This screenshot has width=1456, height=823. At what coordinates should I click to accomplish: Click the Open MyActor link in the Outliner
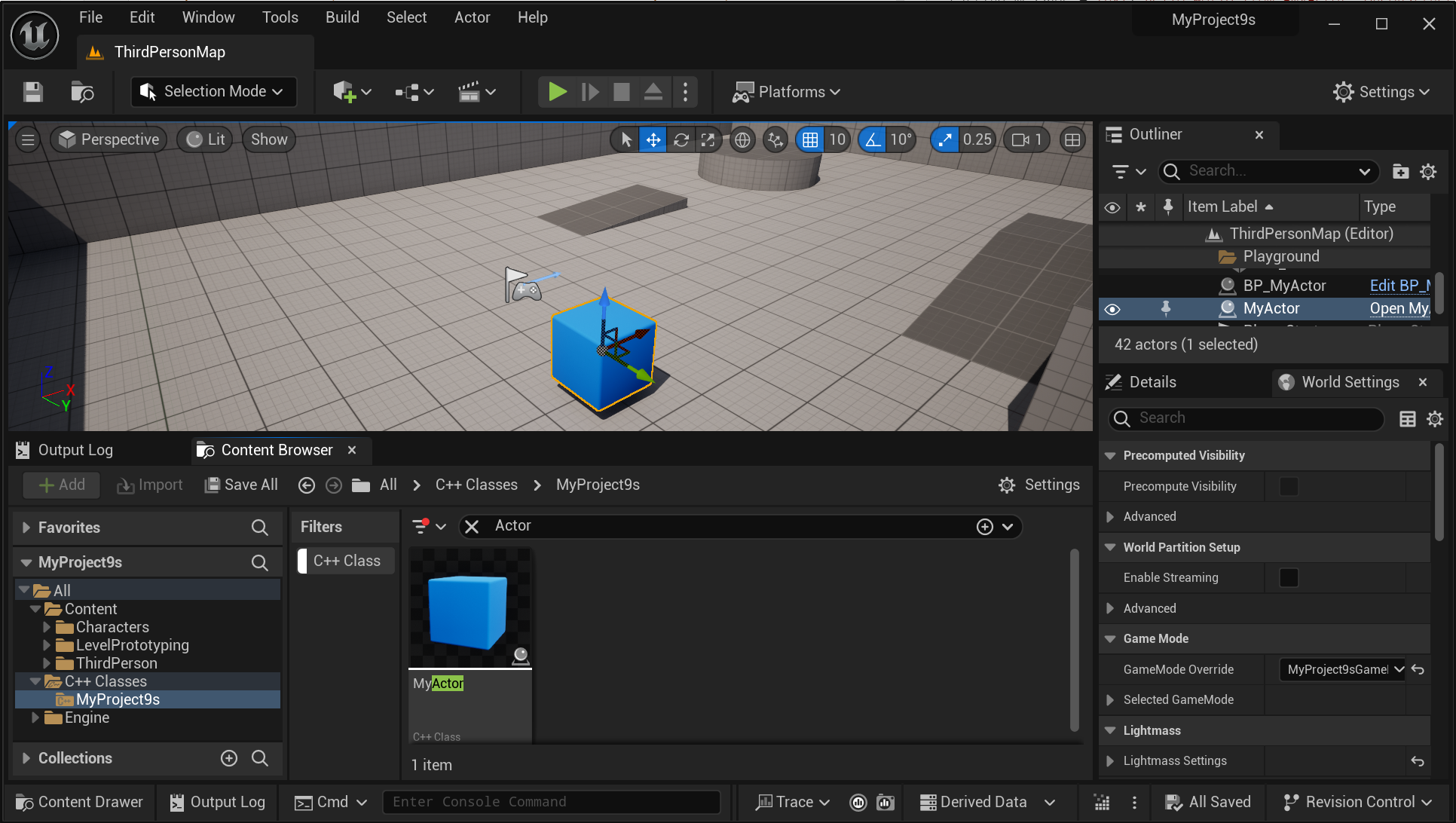[1399, 308]
